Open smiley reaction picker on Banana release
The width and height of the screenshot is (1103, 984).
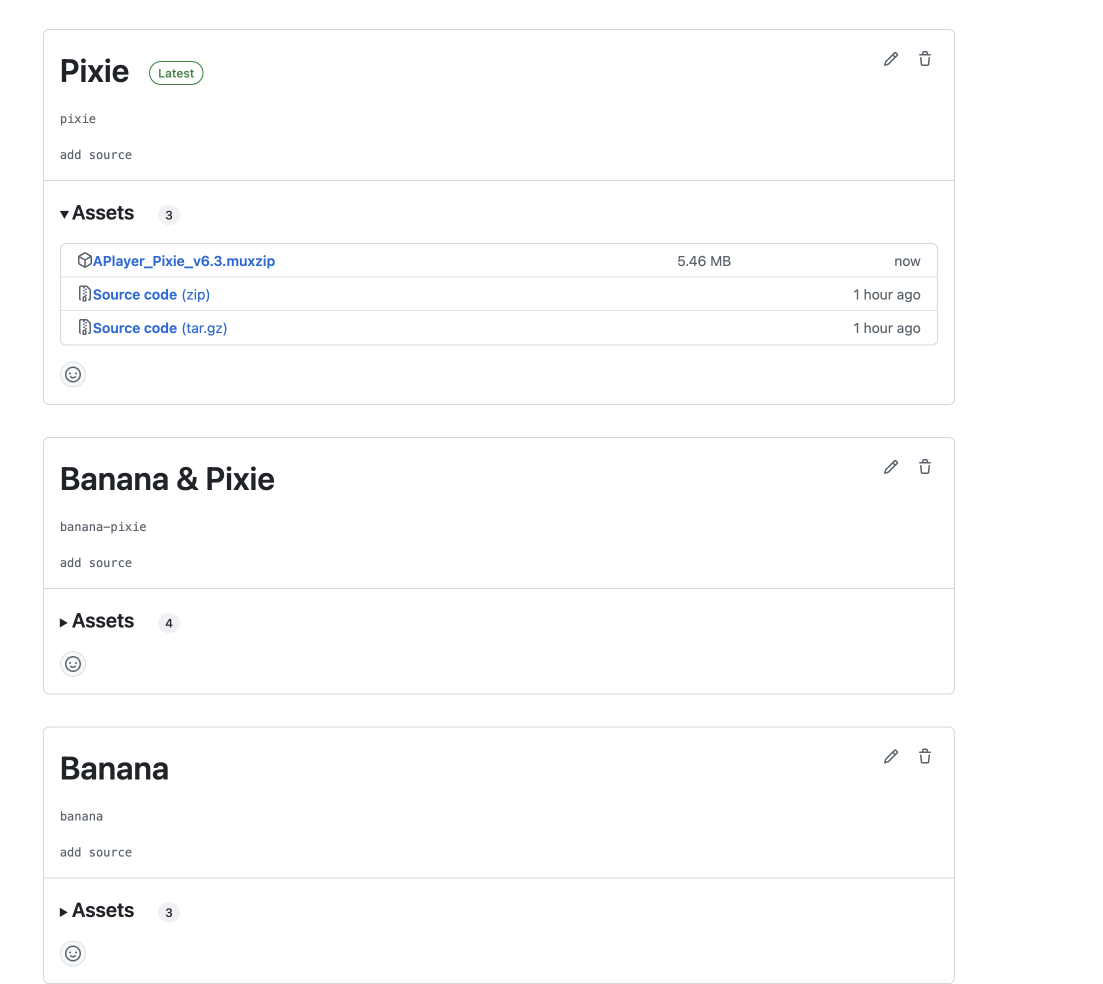[73, 953]
